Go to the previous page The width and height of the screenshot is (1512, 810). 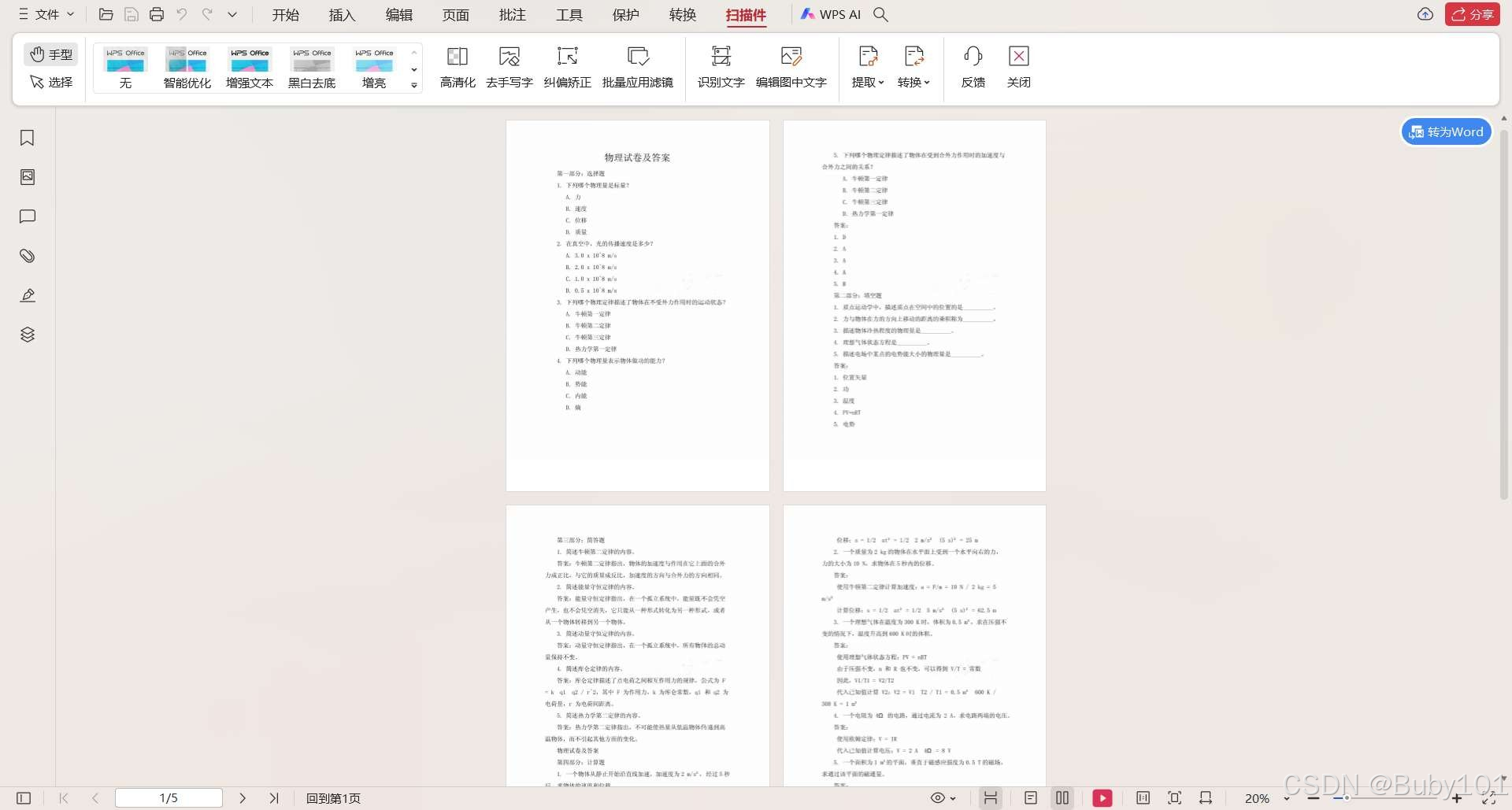95,798
